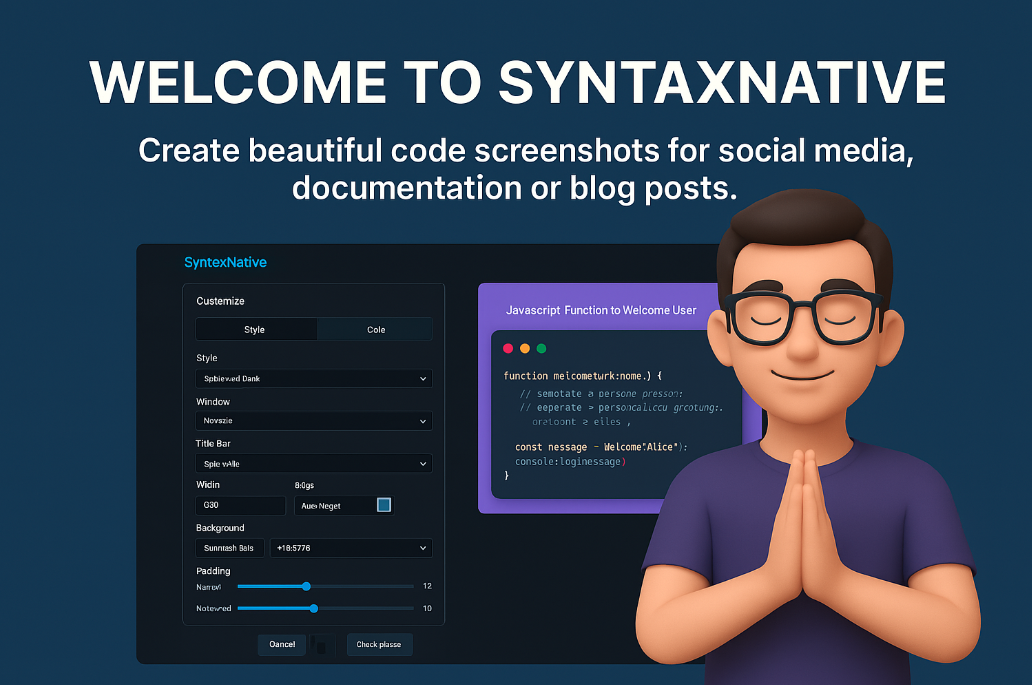The image size is (1032, 685).
Task: Click the 'Background' section label
Action: coord(220,528)
